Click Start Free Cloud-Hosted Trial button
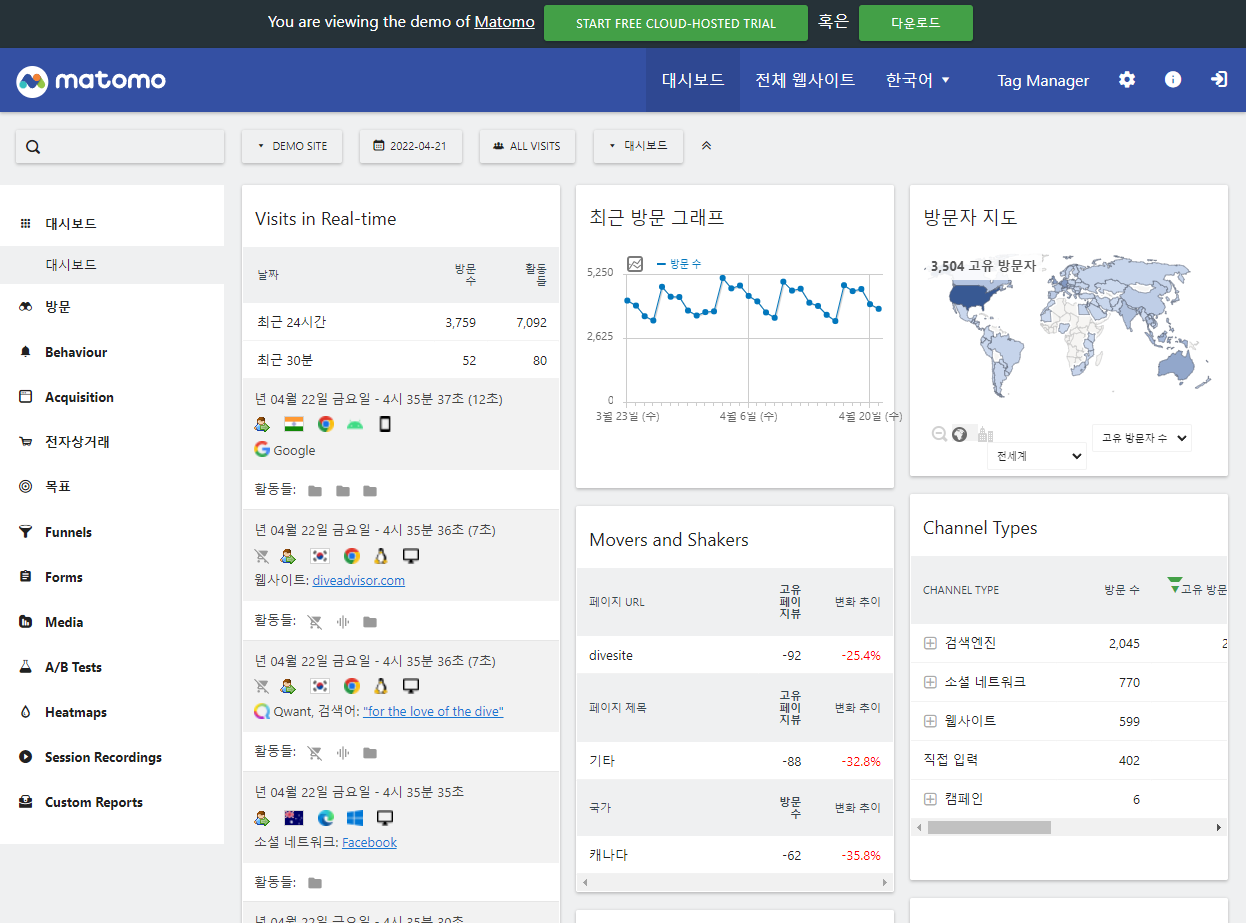The image size is (1246, 923). coord(675,23)
